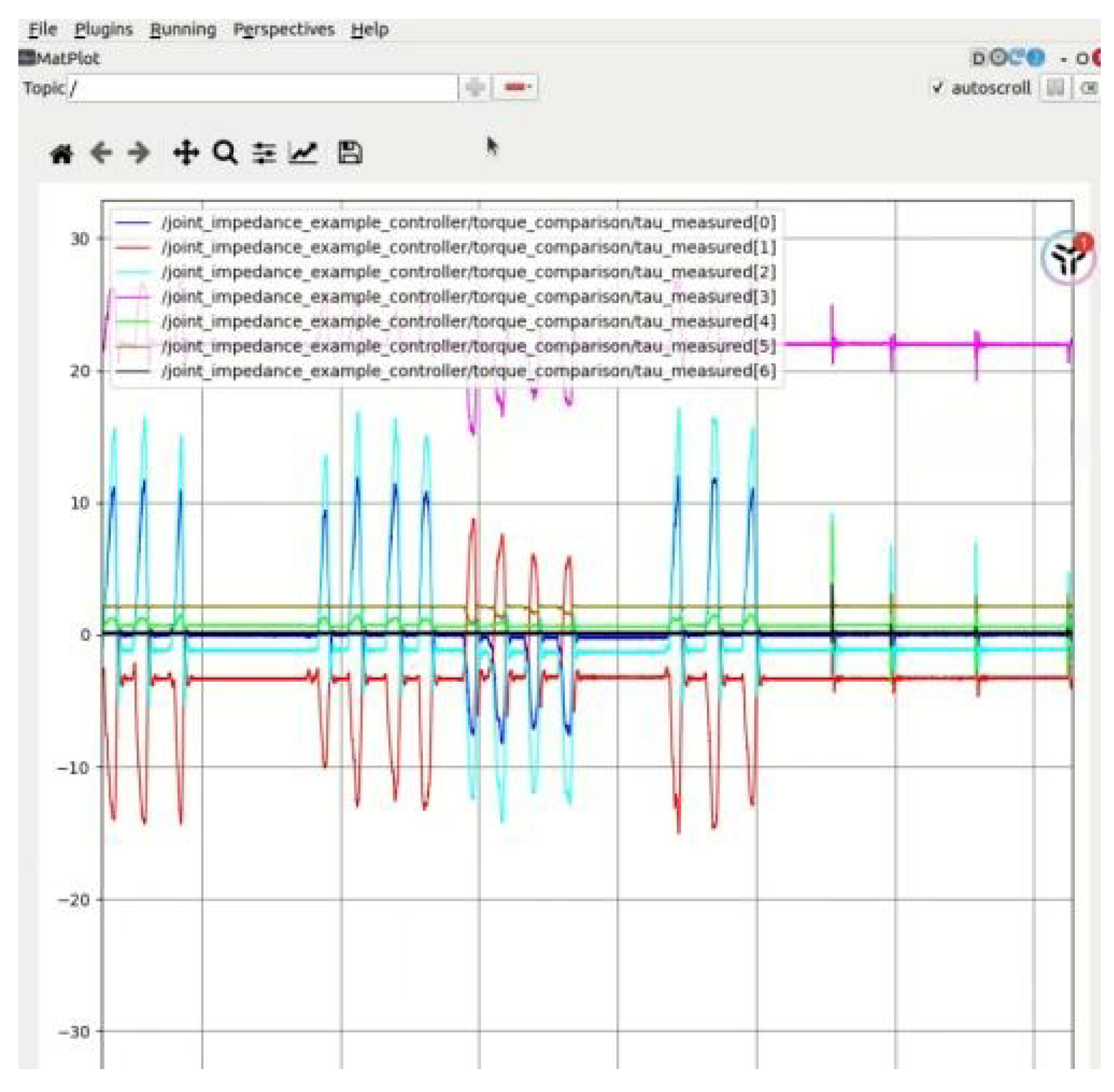Select the Pan axes tool

[x=185, y=153]
